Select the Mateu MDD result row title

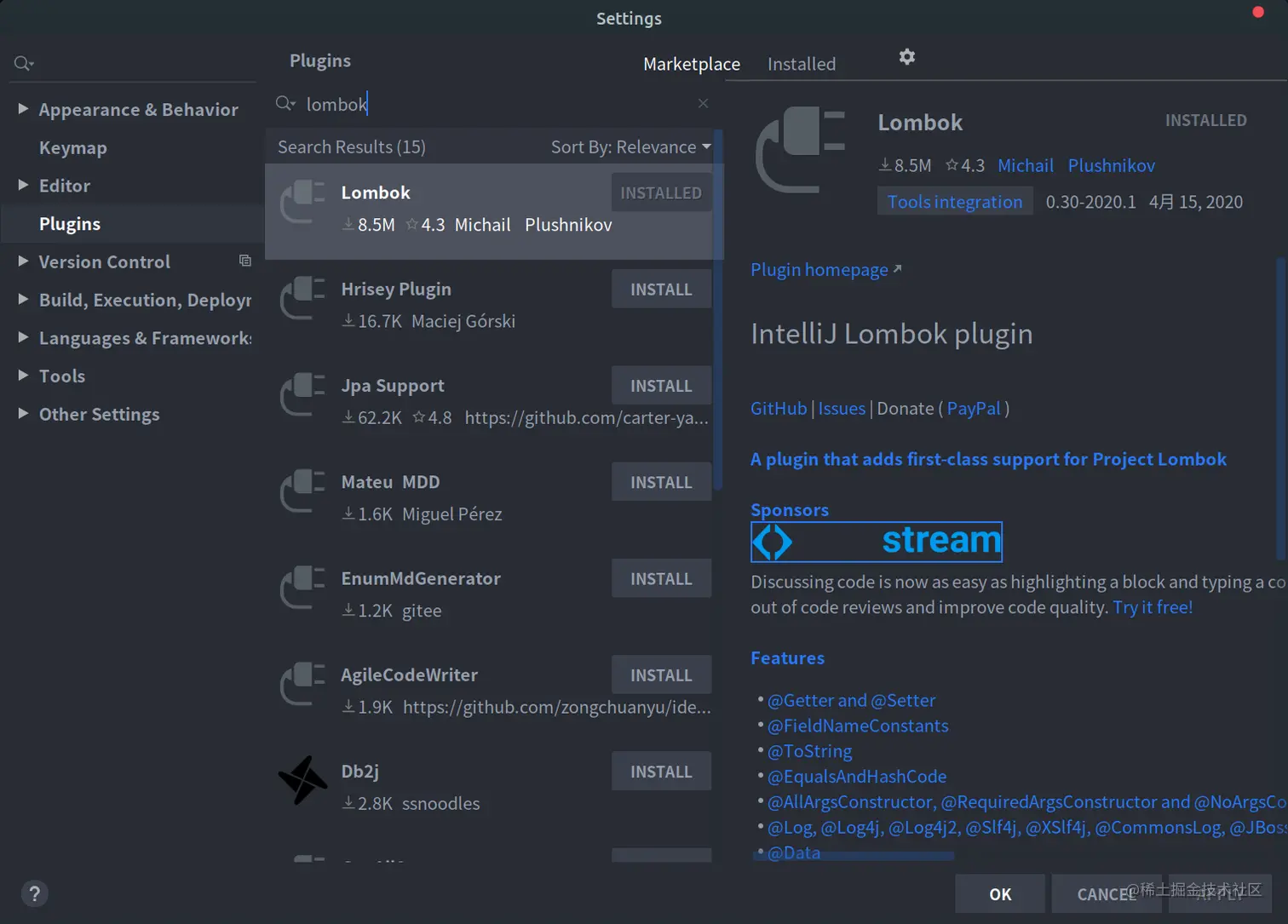[x=390, y=482]
